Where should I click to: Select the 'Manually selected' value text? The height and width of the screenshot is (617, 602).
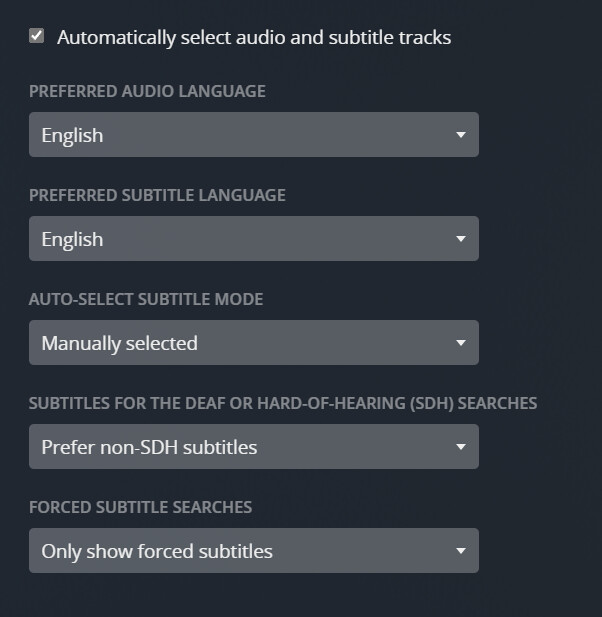[x=119, y=343]
